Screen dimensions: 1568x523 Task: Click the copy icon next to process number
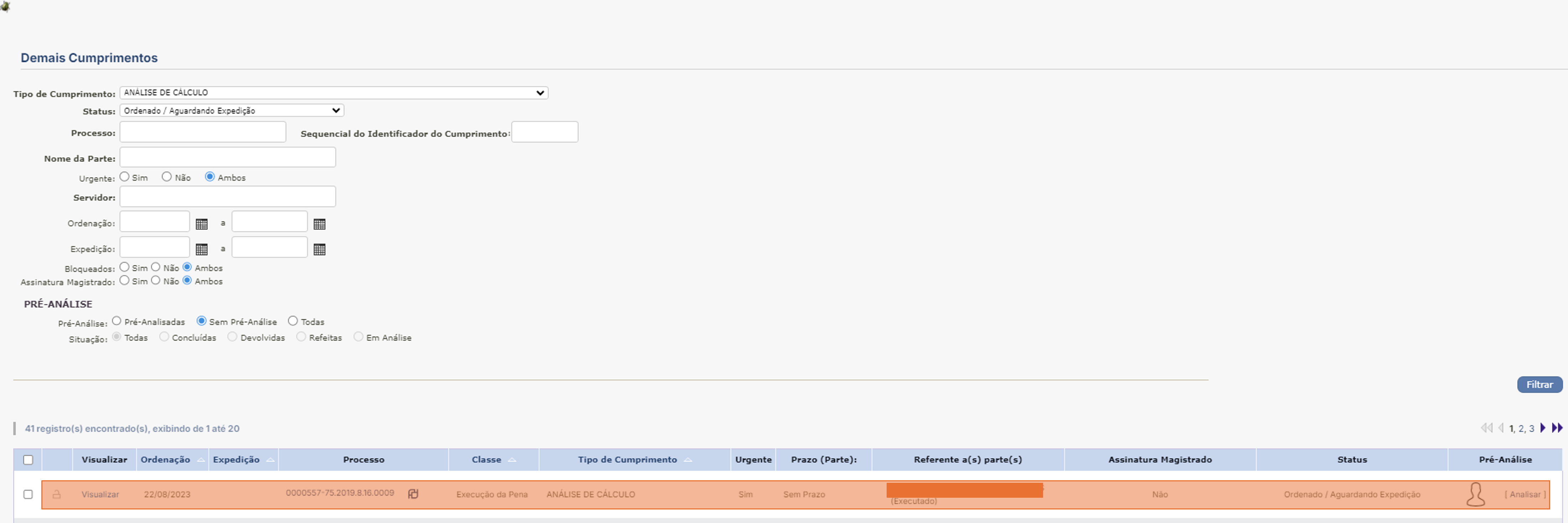pos(413,494)
